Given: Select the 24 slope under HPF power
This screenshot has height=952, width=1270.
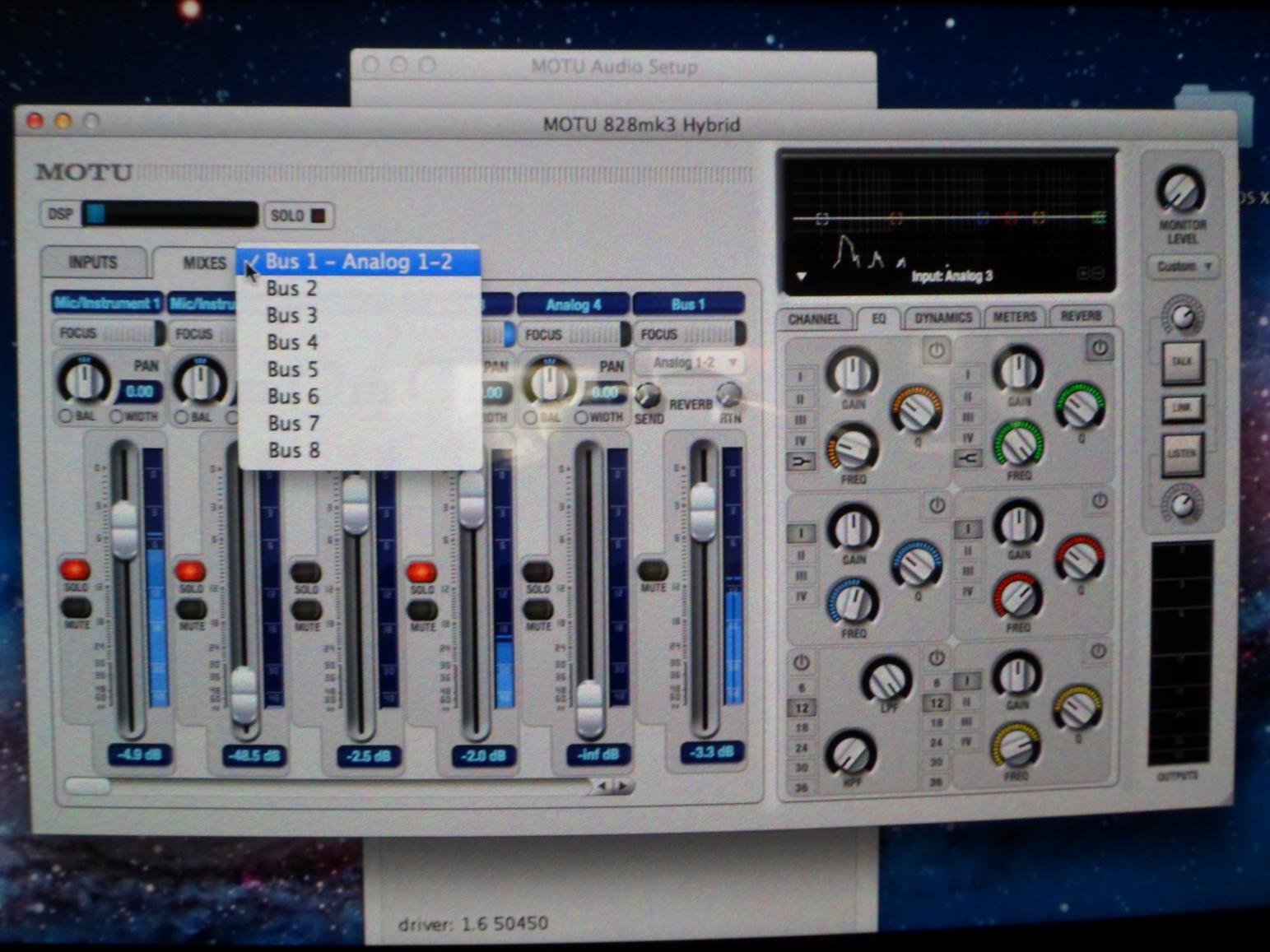Looking at the screenshot, I should [x=801, y=748].
